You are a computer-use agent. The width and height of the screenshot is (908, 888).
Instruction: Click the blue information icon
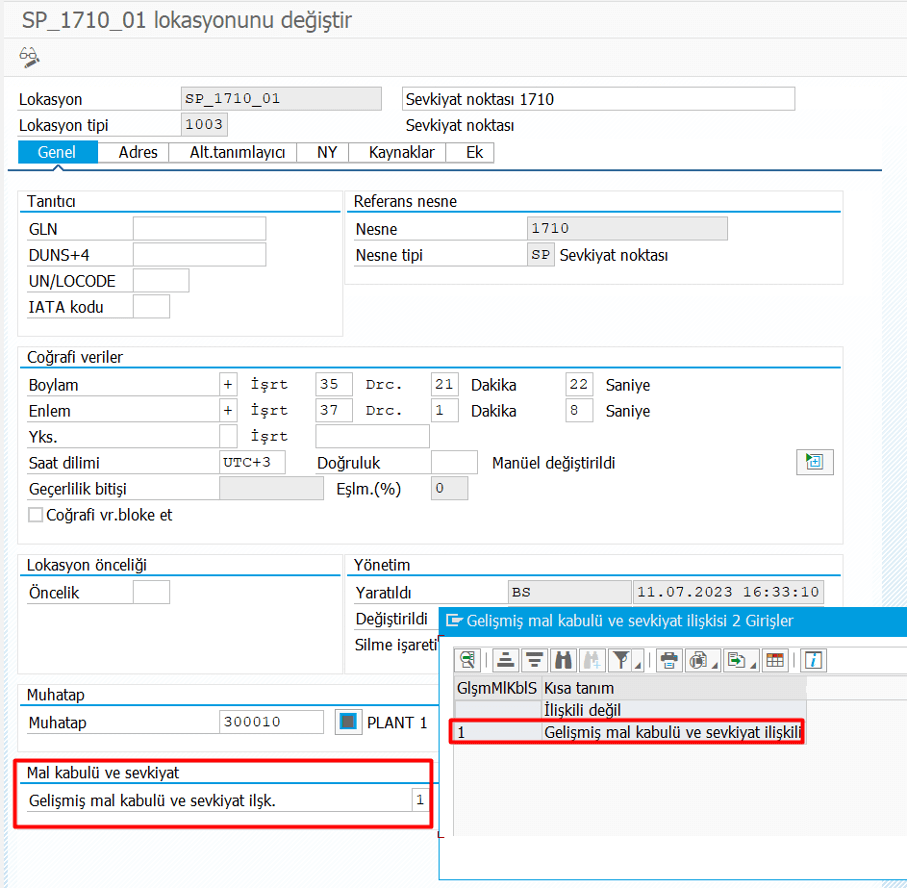(x=814, y=660)
